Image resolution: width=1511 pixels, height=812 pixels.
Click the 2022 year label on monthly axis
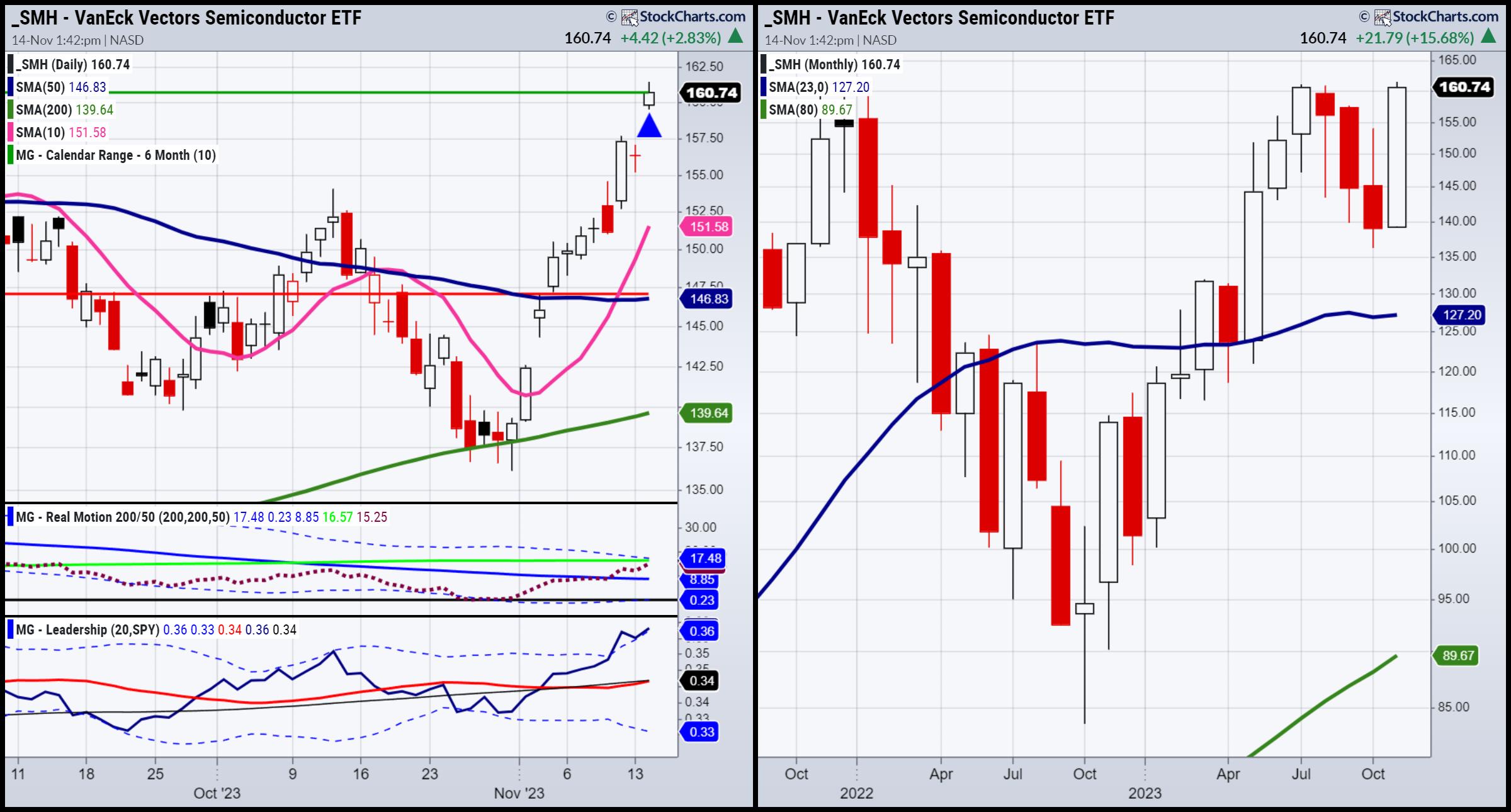pyautogui.click(x=856, y=793)
